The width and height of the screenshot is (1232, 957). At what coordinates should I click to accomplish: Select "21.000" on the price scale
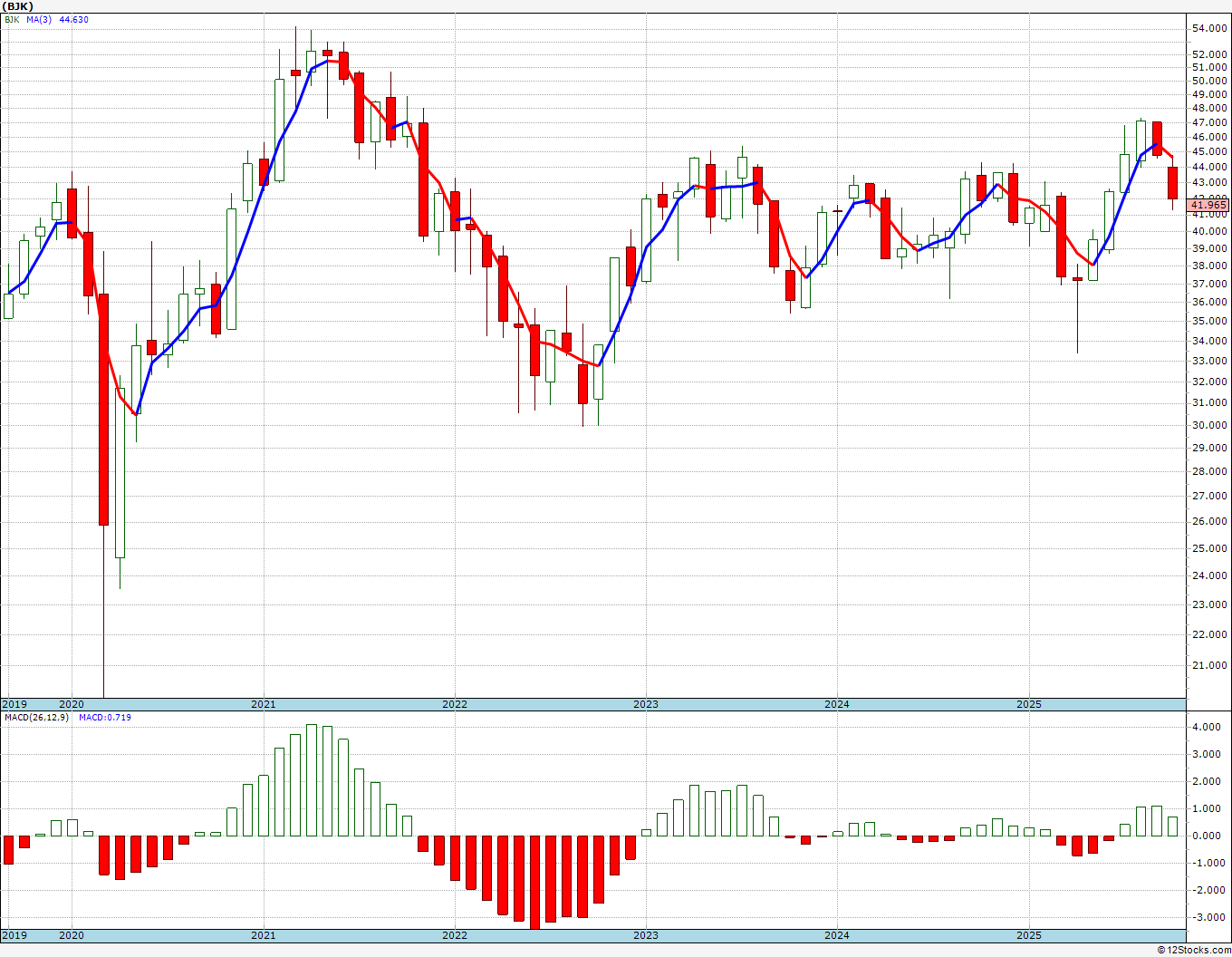click(x=1210, y=664)
